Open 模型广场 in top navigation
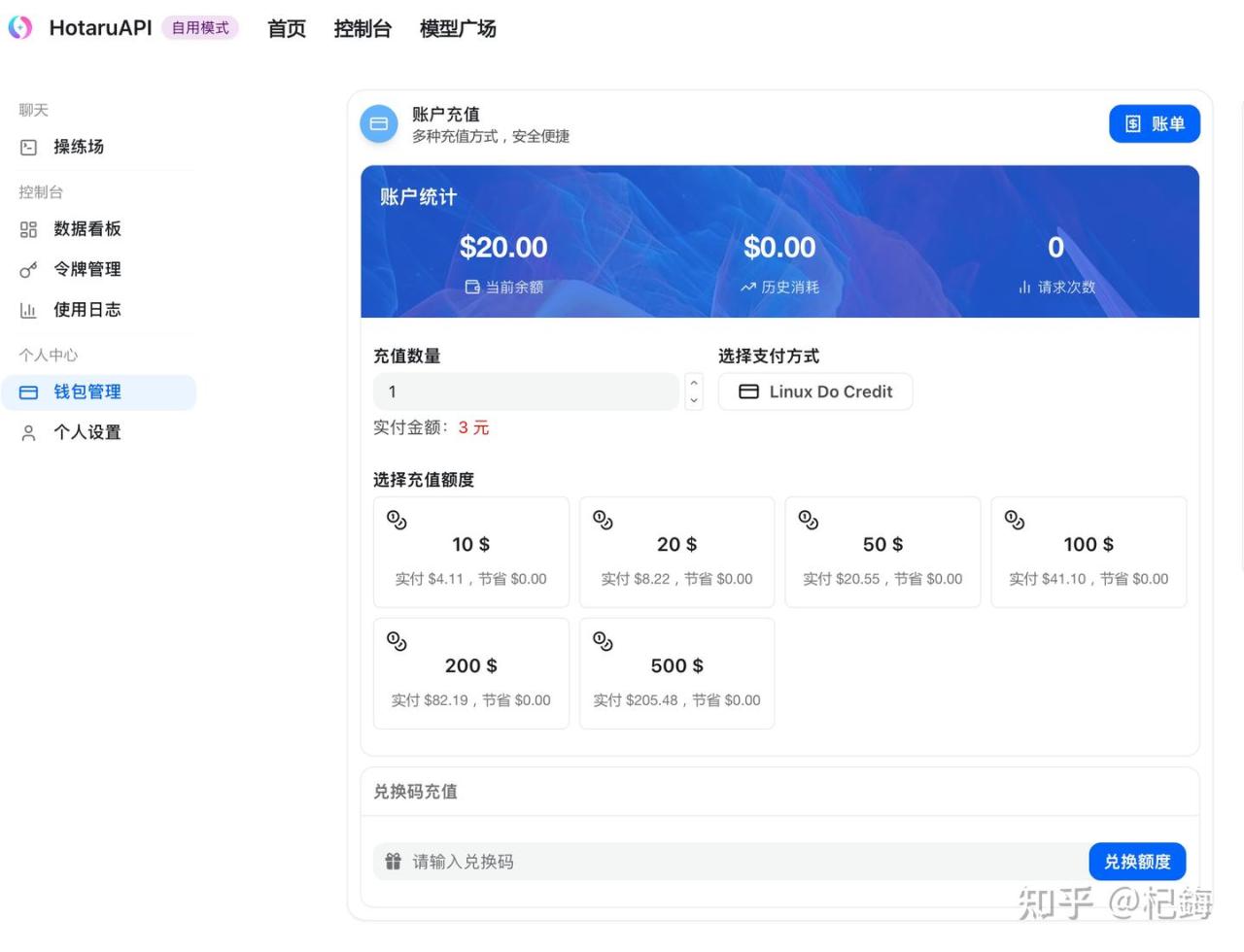 pos(458,29)
